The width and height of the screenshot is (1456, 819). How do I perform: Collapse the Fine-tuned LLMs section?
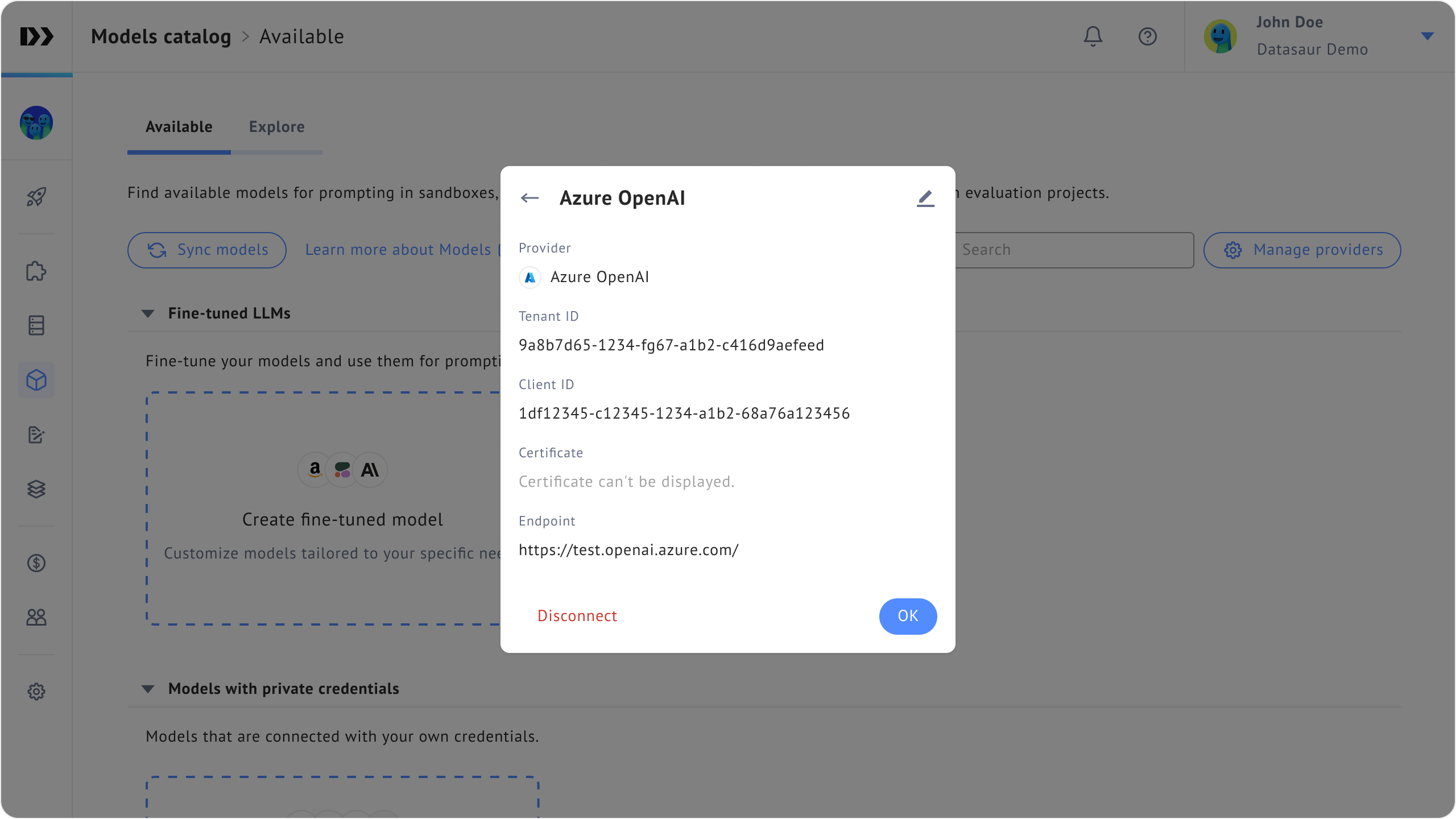point(148,313)
